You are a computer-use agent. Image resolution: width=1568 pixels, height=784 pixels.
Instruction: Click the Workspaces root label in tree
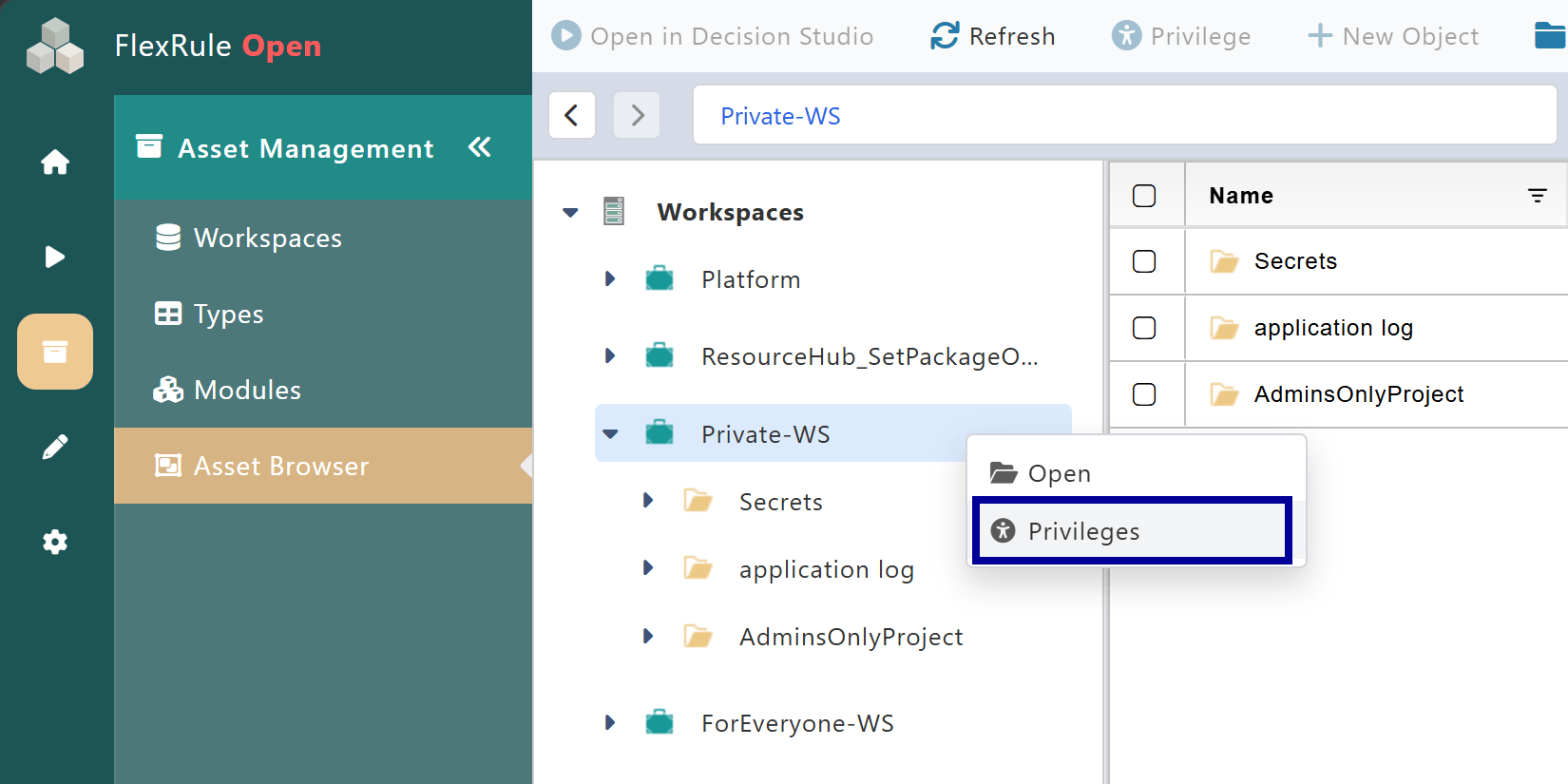click(730, 212)
